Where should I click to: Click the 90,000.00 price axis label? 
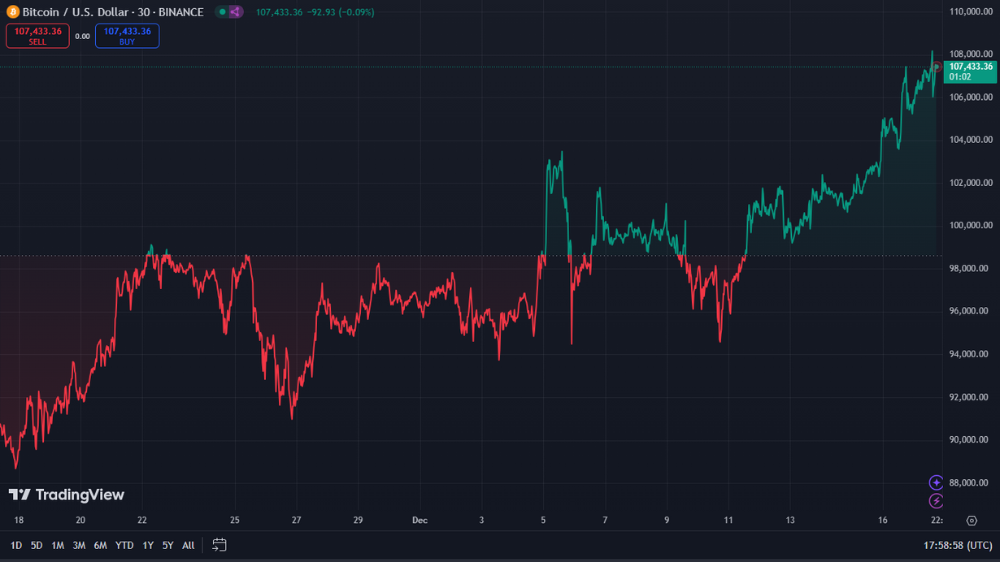coord(971,440)
